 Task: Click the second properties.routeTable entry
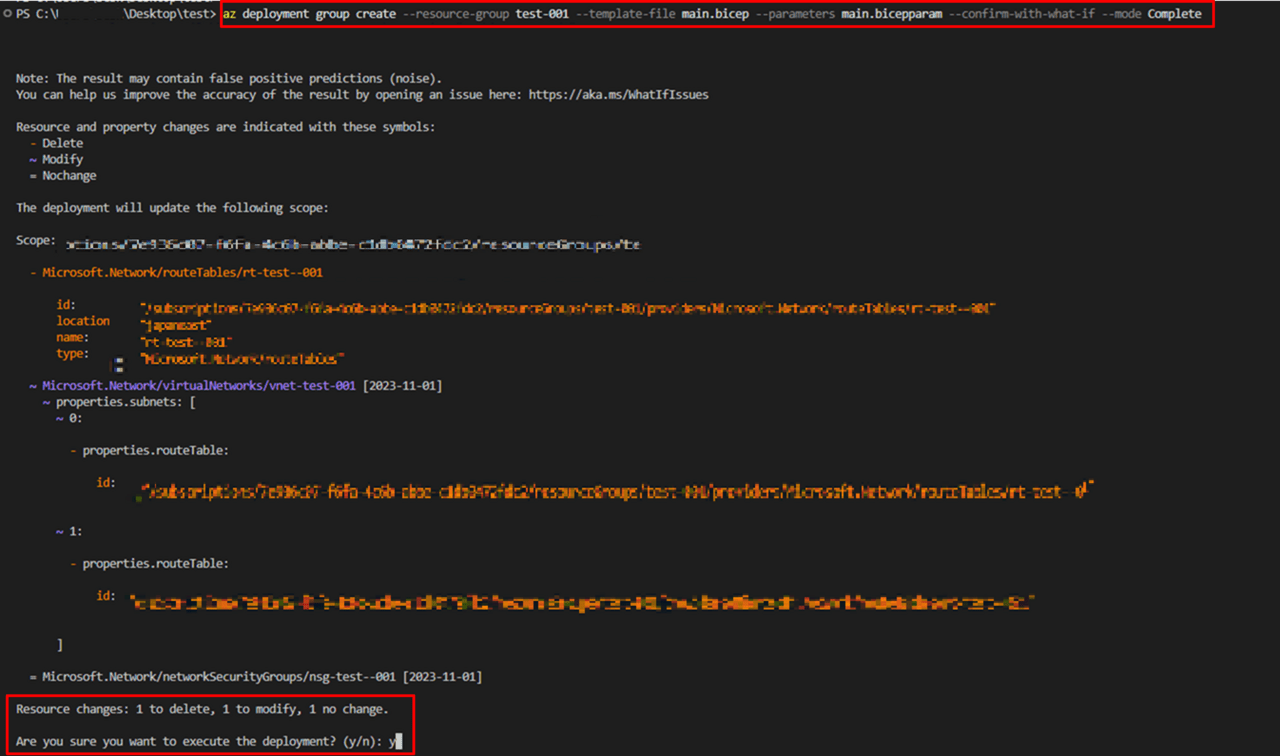155,563
